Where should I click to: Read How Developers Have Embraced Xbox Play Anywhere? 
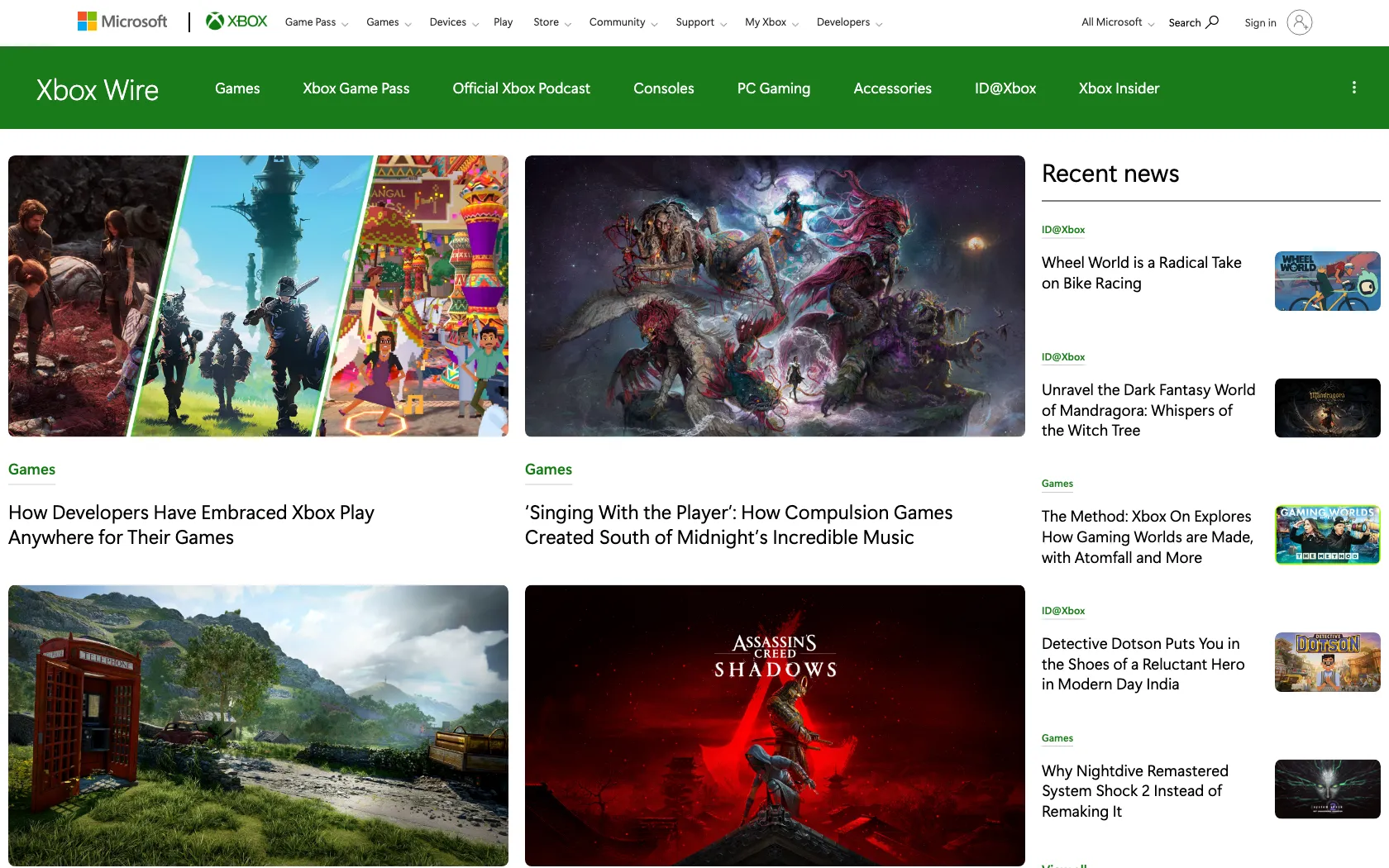point(191,525)
